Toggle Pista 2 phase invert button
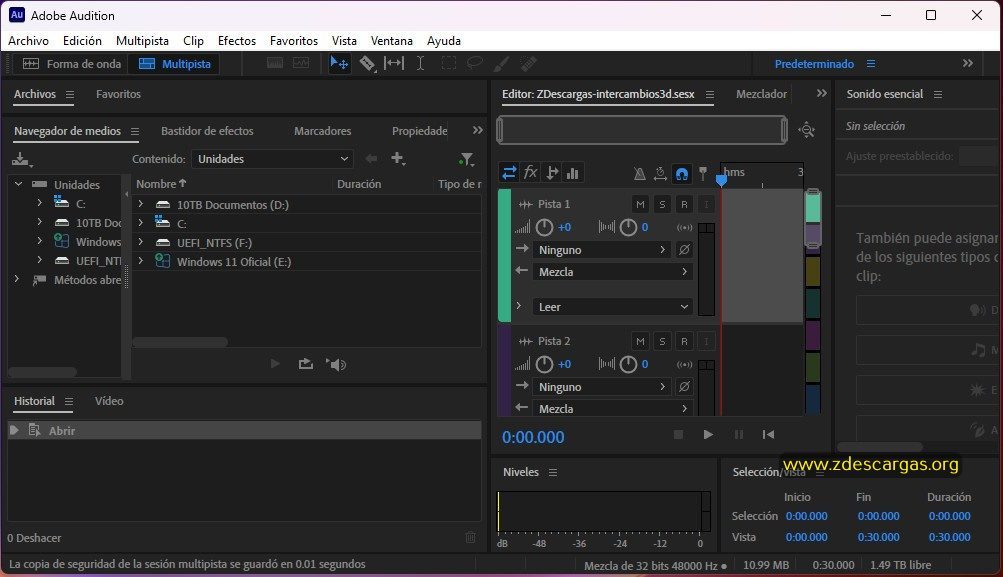The width and height of the screenshot is (1003, 577). point(684,386)
